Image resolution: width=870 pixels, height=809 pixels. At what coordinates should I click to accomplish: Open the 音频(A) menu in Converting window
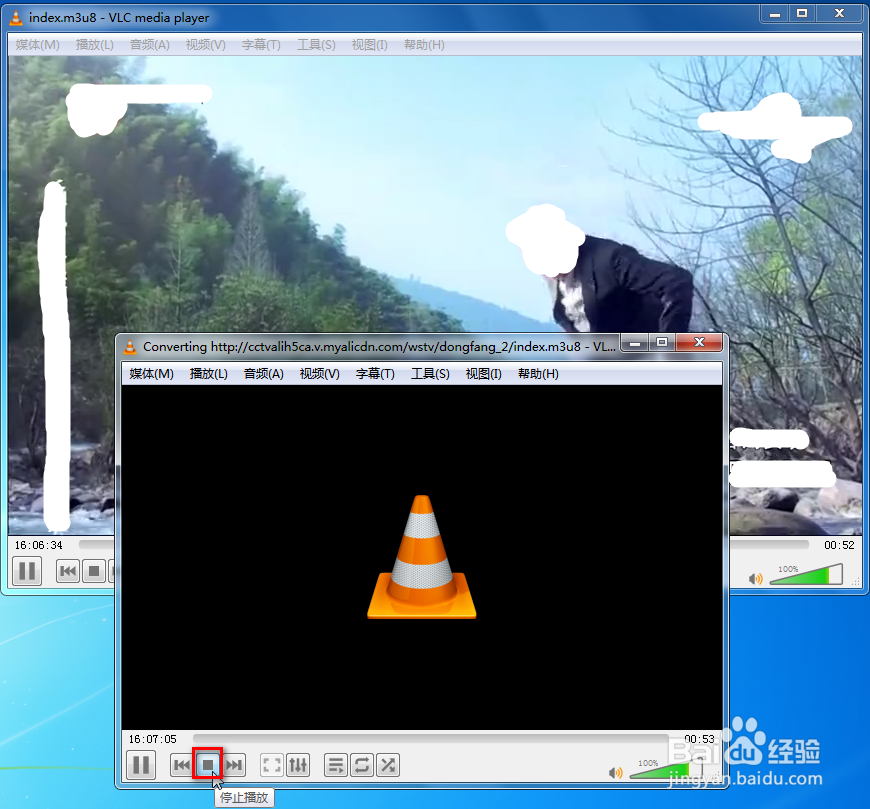(x=262, y=373)
